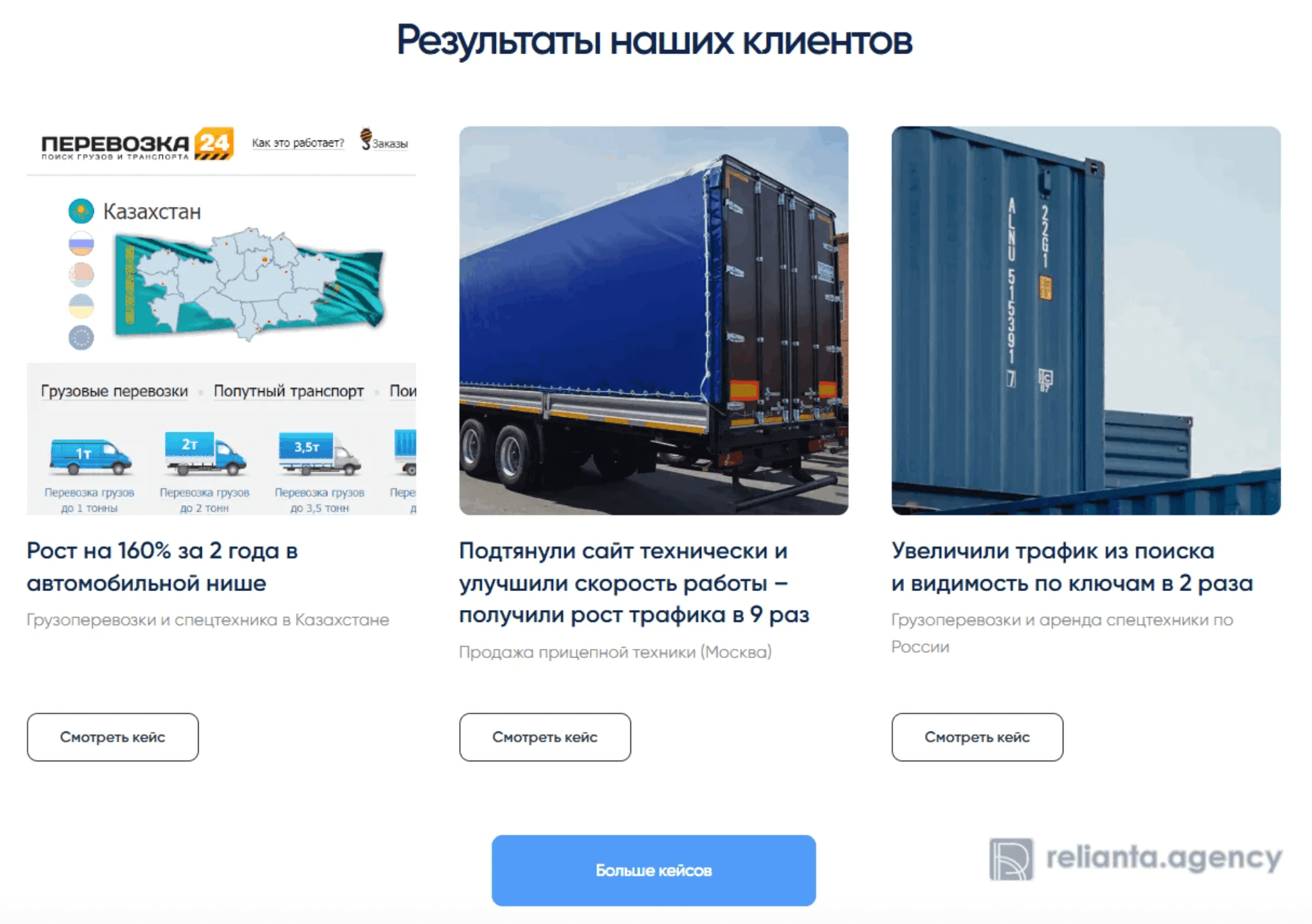The width and height of the screenshot is (1312, 924).
Task: Click the Больше кейсов button
Action: (x=654, y=871)
